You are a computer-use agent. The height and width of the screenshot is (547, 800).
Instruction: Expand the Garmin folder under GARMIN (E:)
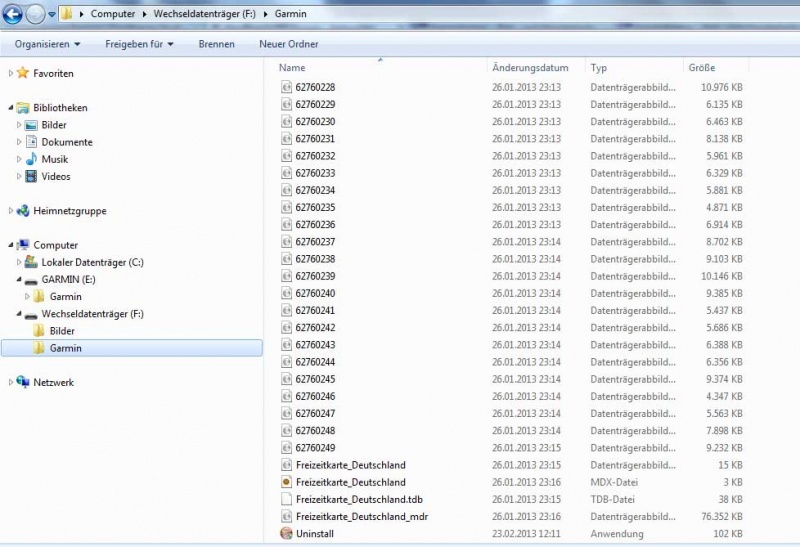[x=27, y=296]
